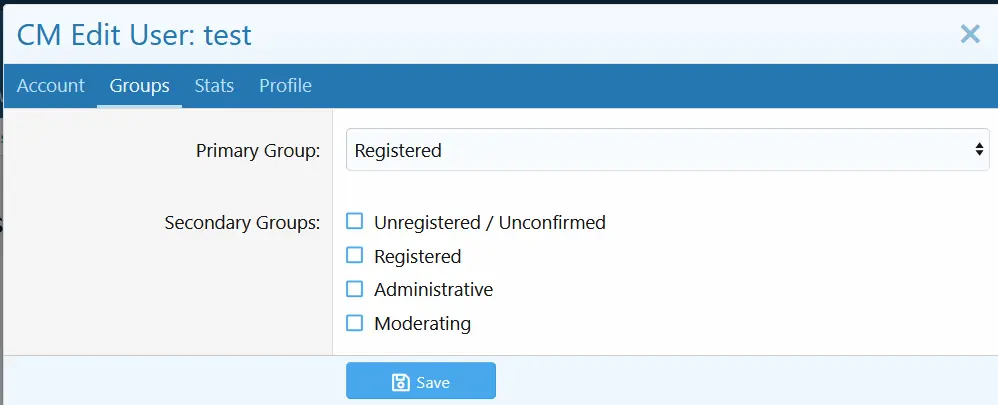The image size is (998, 405).
Task: Open the Stats tab
Action: coord(214,86)
